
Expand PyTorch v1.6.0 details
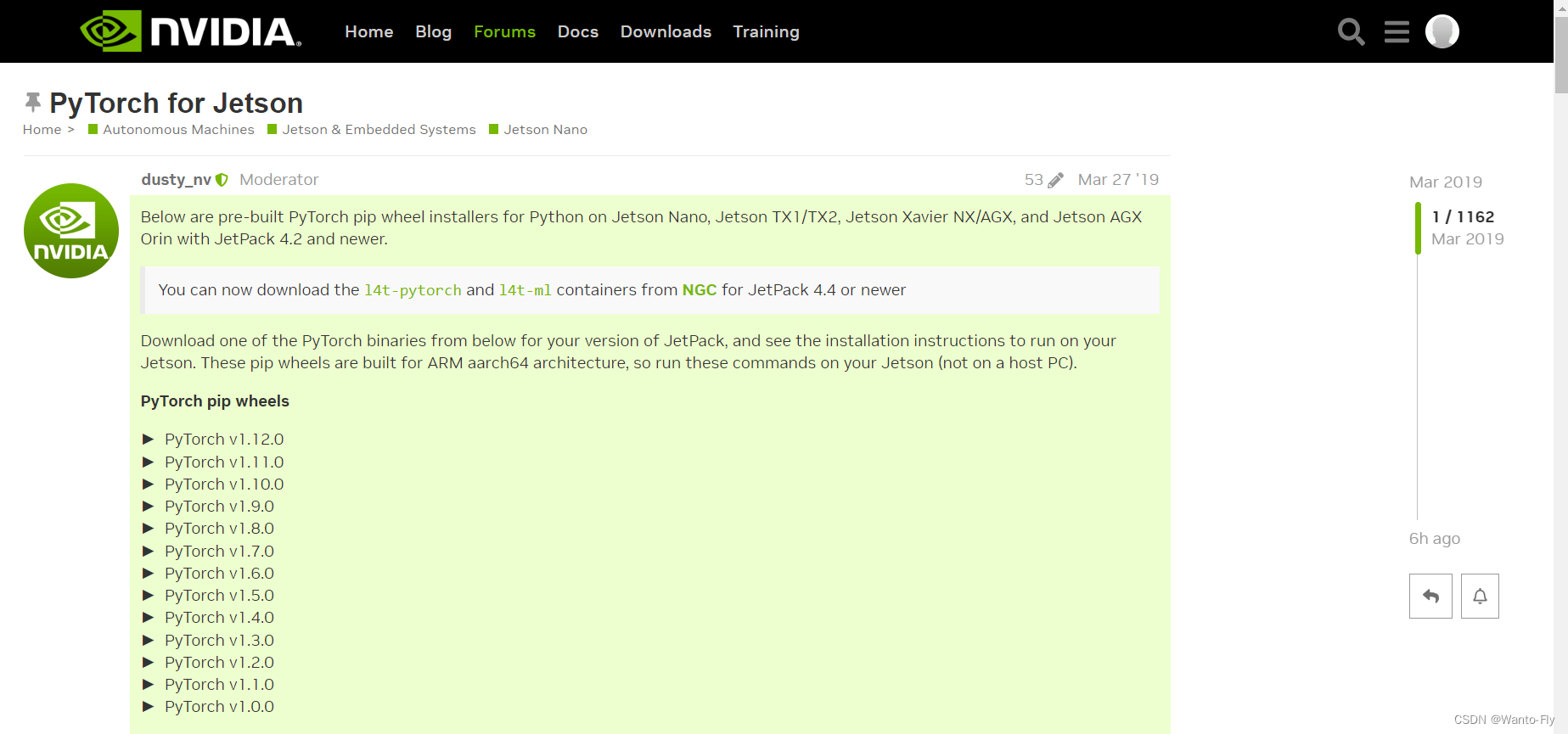tap(208, 573)
